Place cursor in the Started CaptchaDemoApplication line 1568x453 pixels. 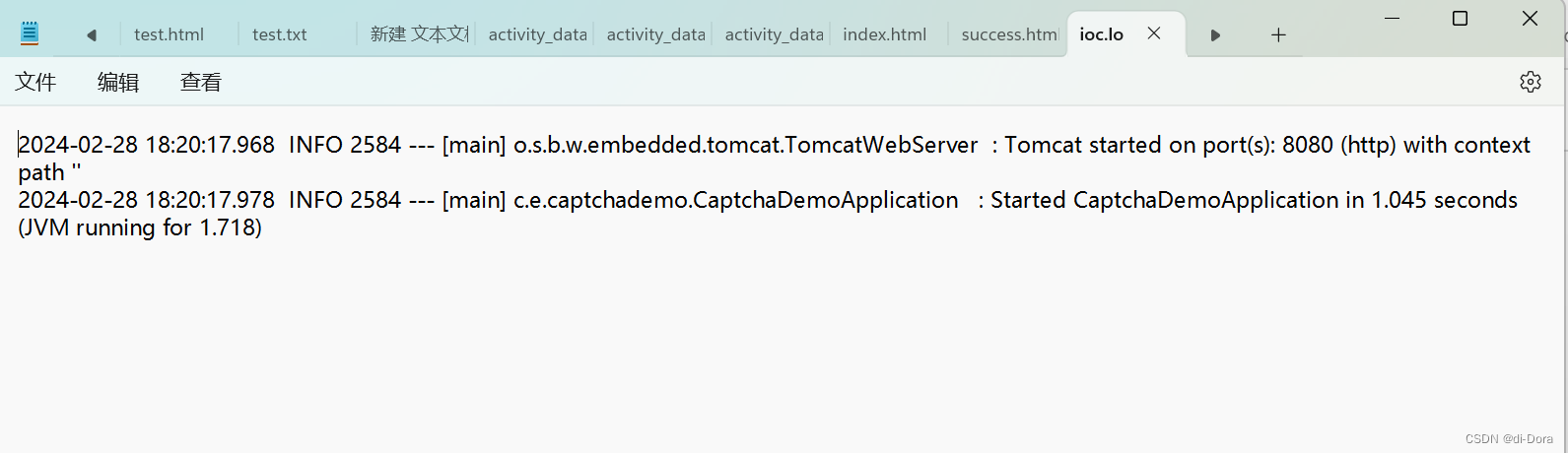pos(768,214)
